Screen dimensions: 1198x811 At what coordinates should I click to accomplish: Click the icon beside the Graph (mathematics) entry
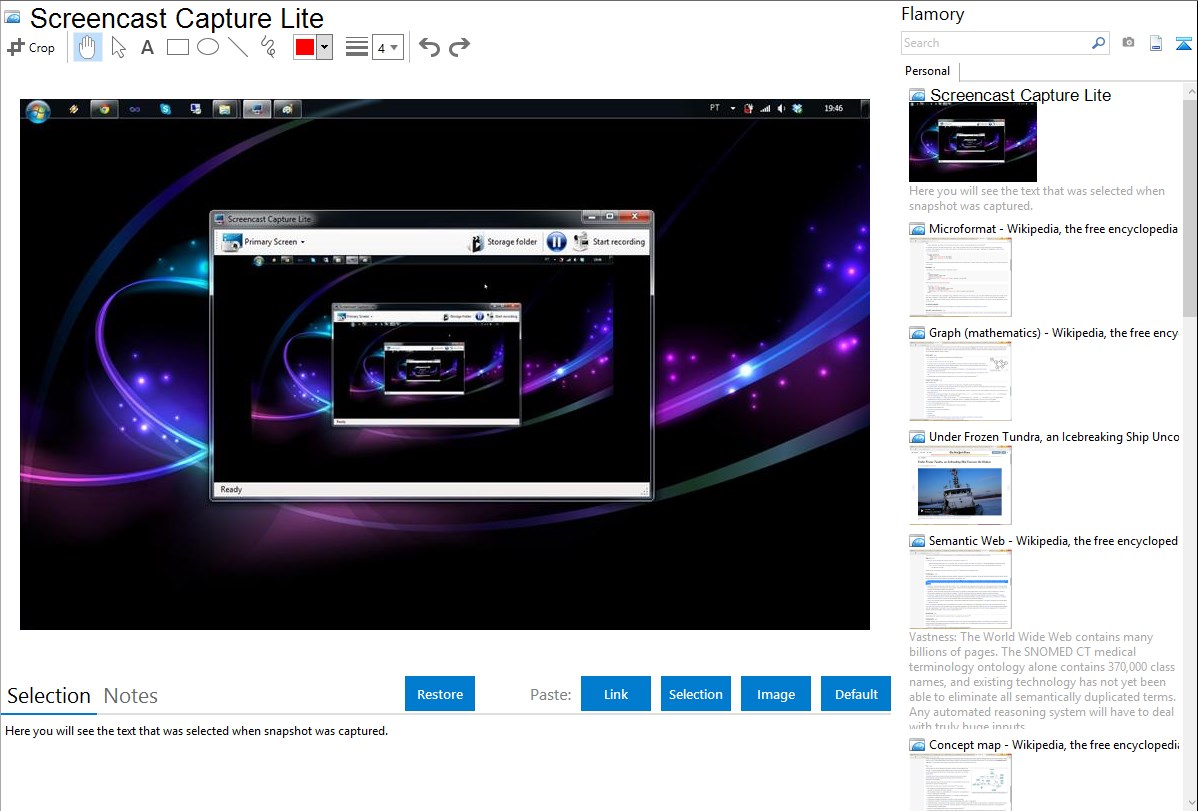(917, 333)
